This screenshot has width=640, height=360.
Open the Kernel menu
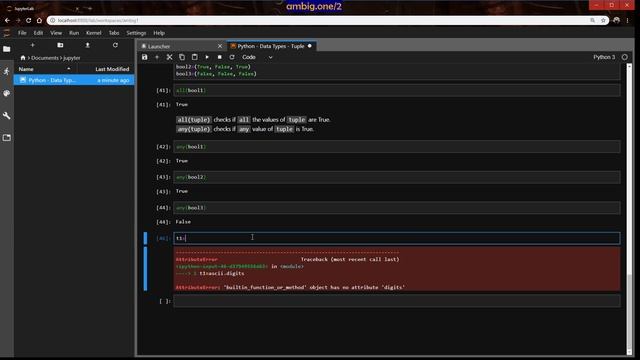[93, 33]
